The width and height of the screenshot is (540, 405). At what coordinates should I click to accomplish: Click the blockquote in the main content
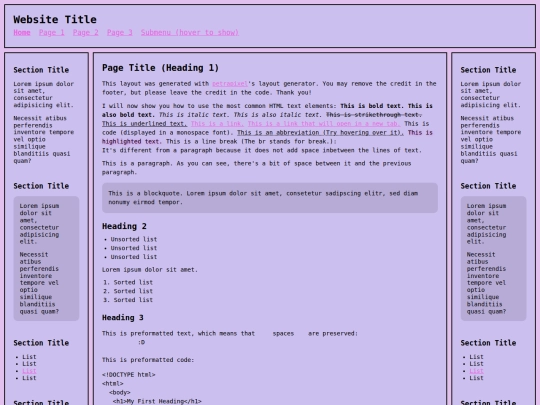coord(270,198)
